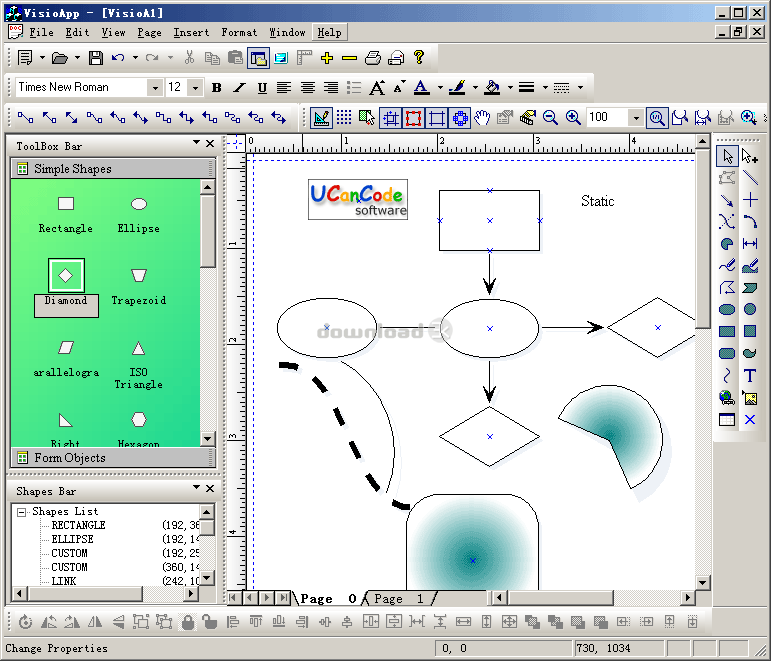Select the pointer arrow tool
Viewport: 771px width, 661px height.
point(727,156)
